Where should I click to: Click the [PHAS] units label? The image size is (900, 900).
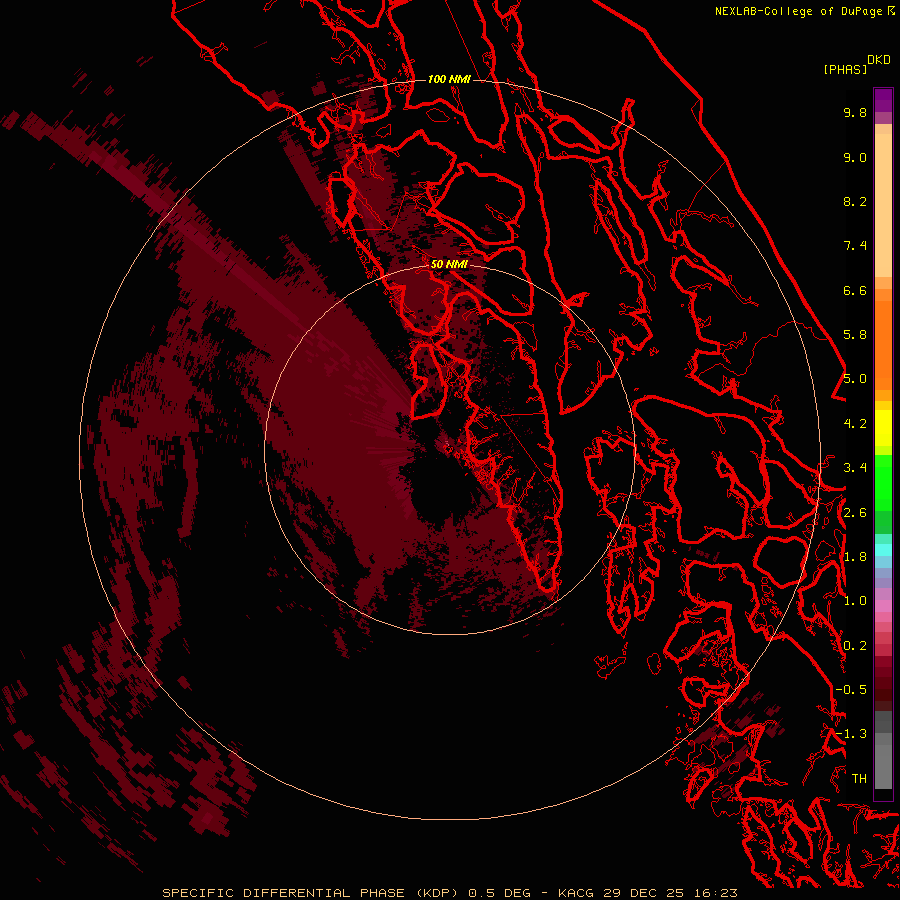tap(845, 69)
